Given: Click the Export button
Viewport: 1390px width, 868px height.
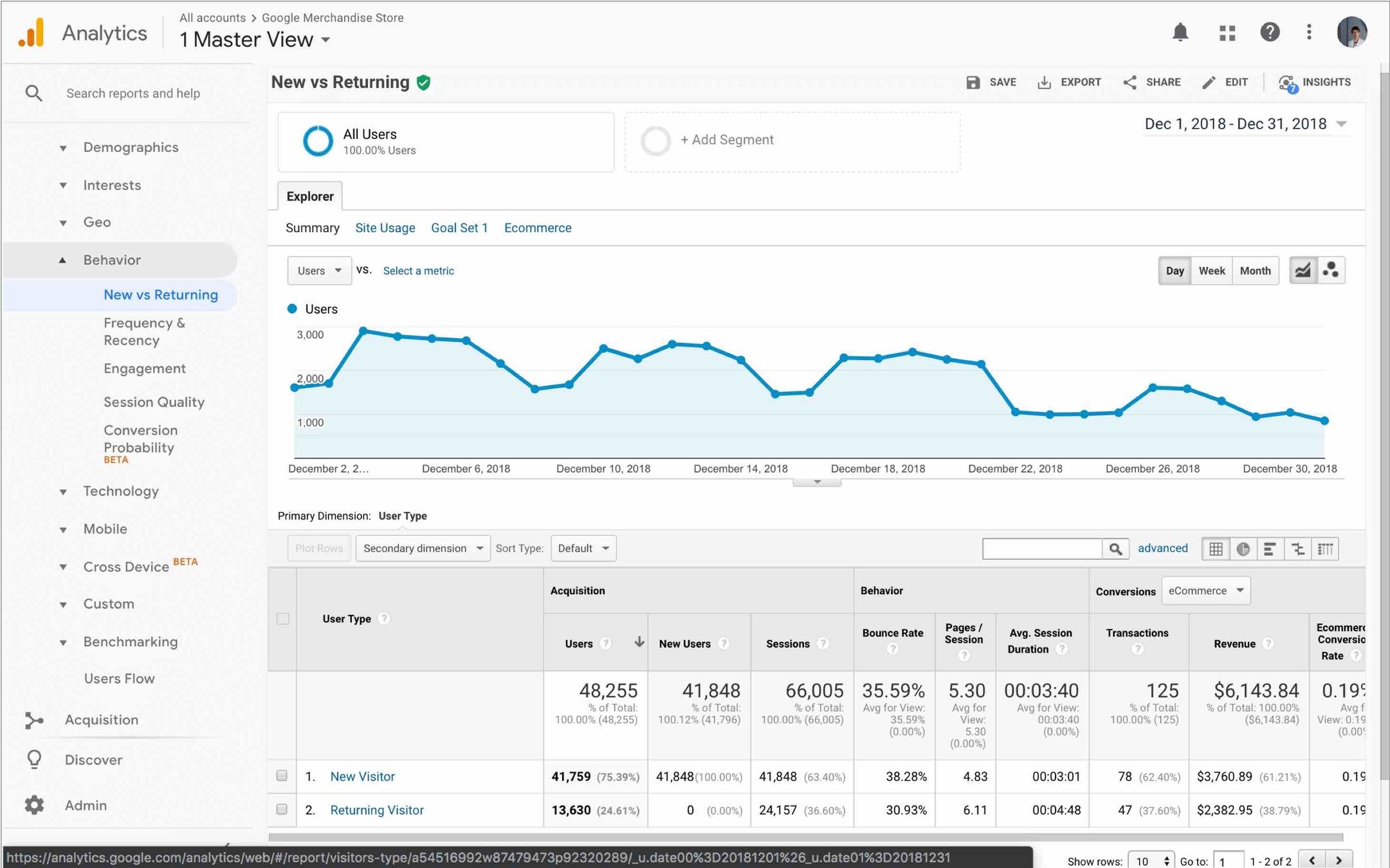Looking at the screenshot, I should 1069,82.
